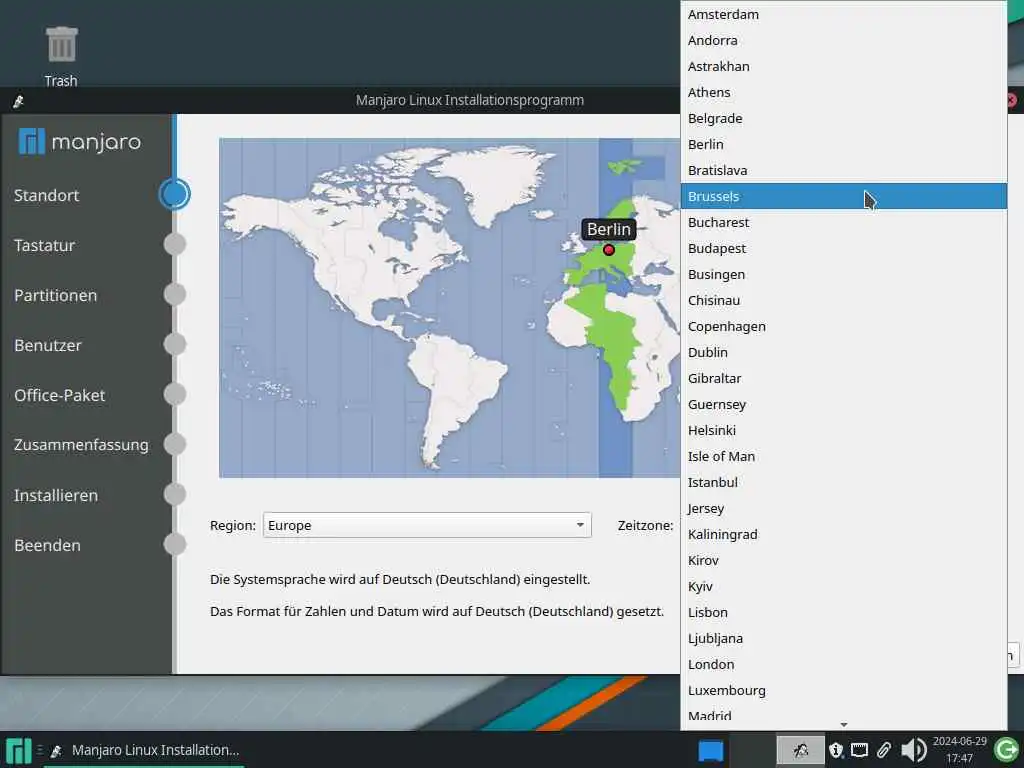Click the Zeitzone label
The width and height of the screenshot is (1024, 768).
645,525
